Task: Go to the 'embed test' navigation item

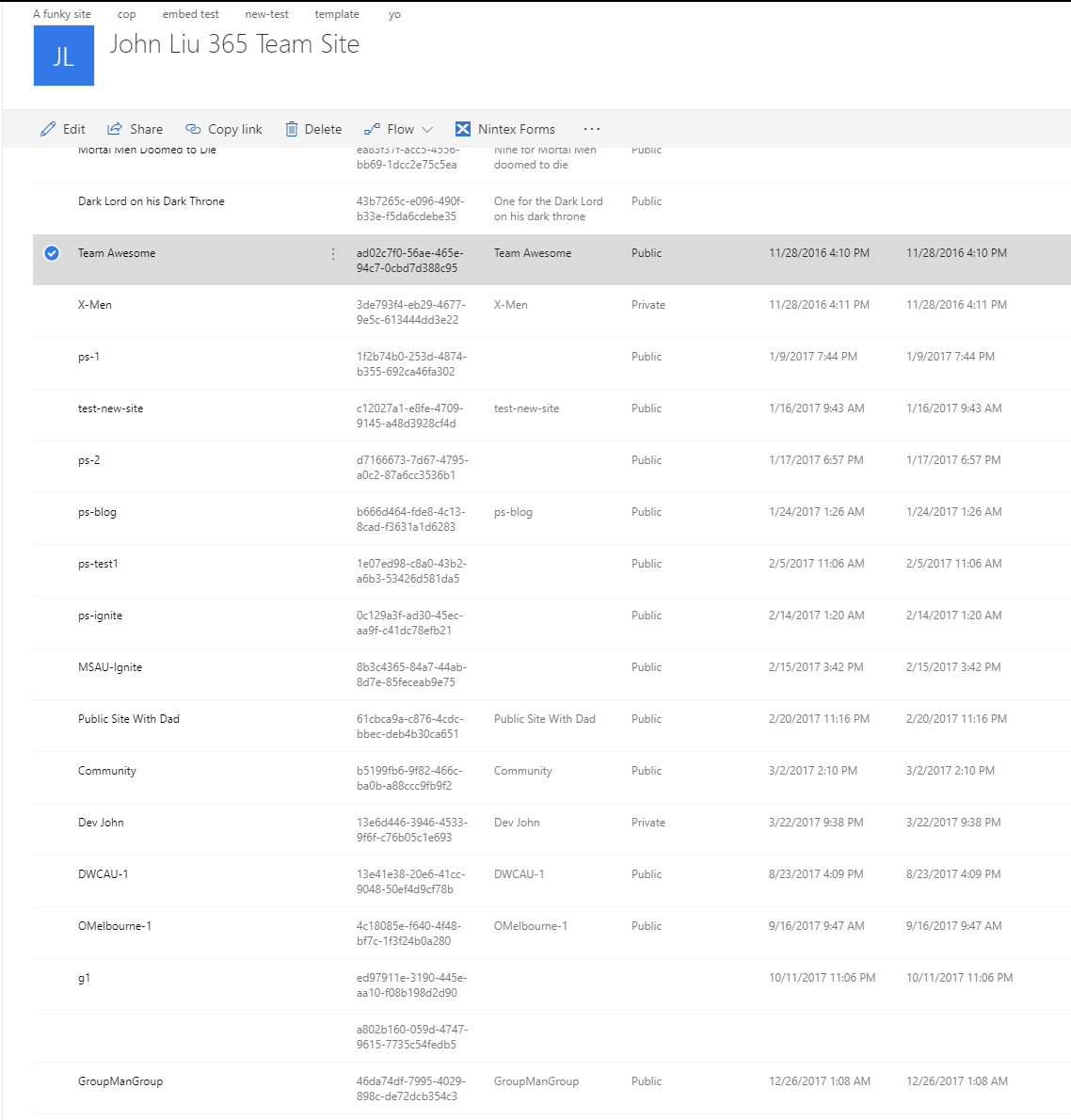Action: (x=190, y=14)
